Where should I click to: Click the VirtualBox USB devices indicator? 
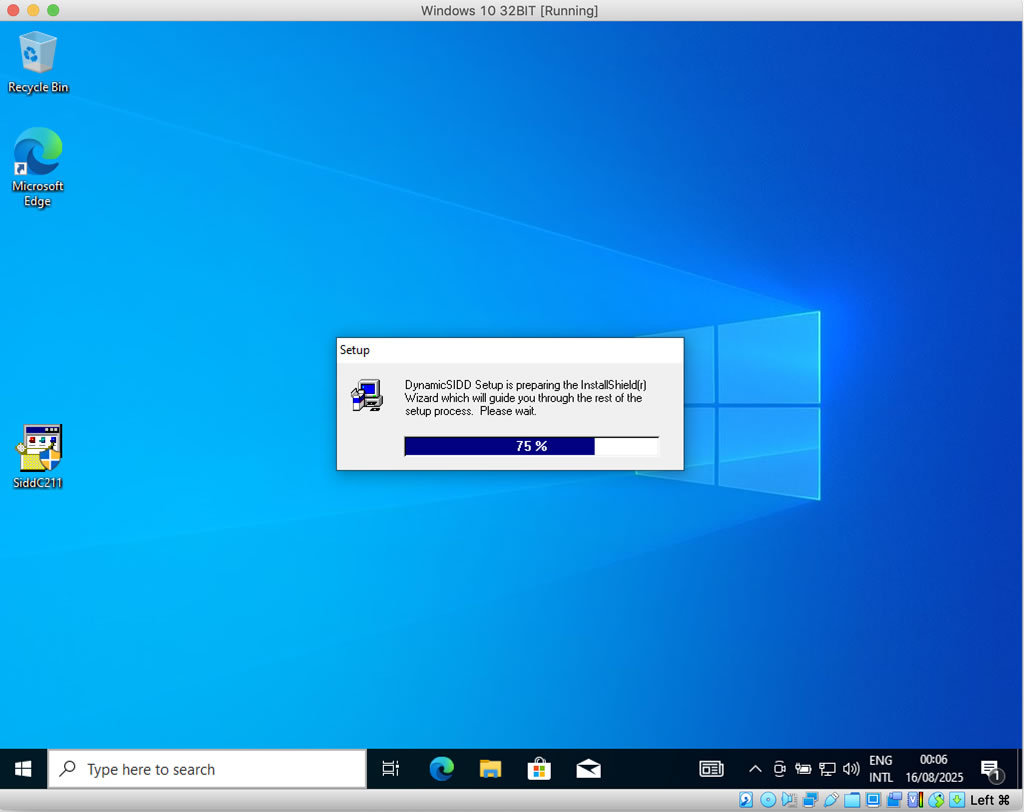pos(831,800)
